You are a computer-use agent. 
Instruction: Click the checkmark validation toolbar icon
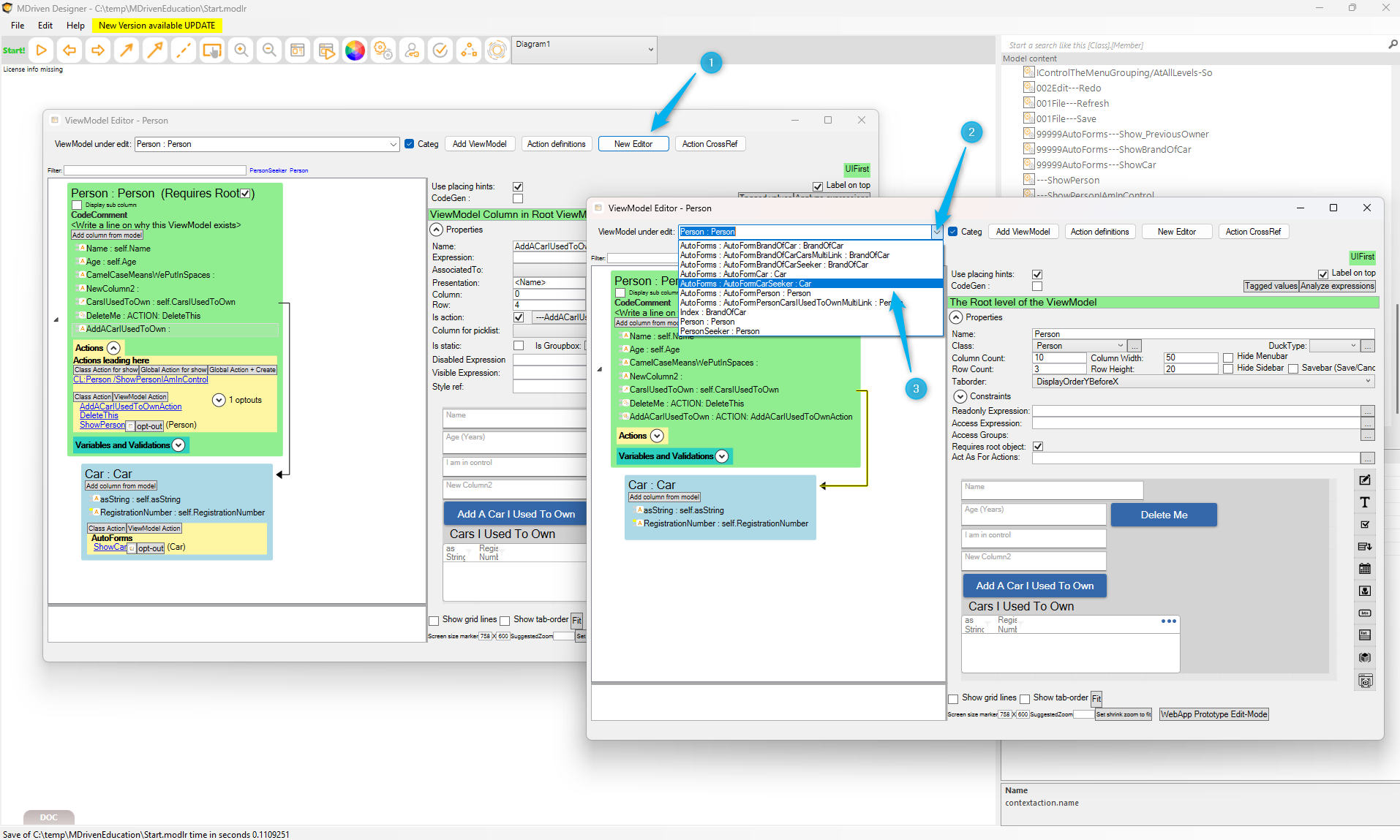tap(440, 50)
